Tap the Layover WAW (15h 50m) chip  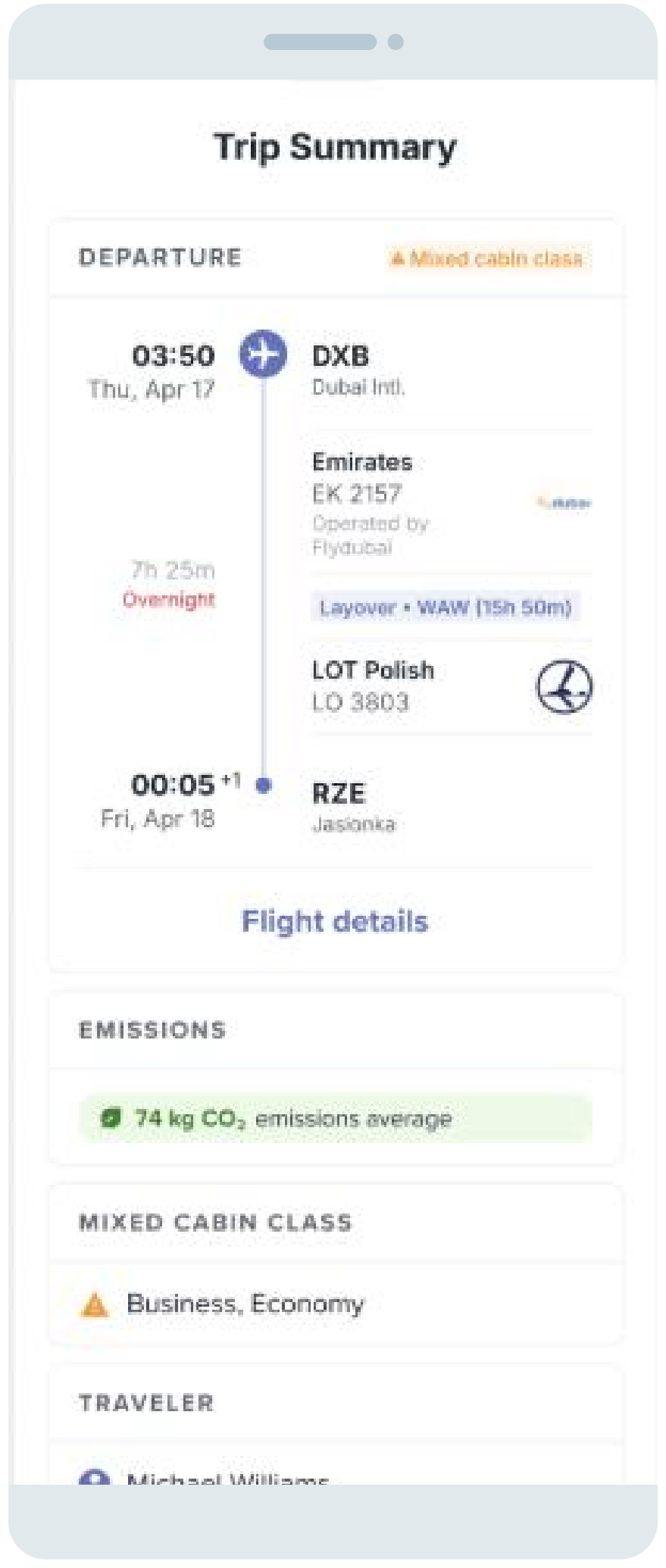click(x=446, y=608)
